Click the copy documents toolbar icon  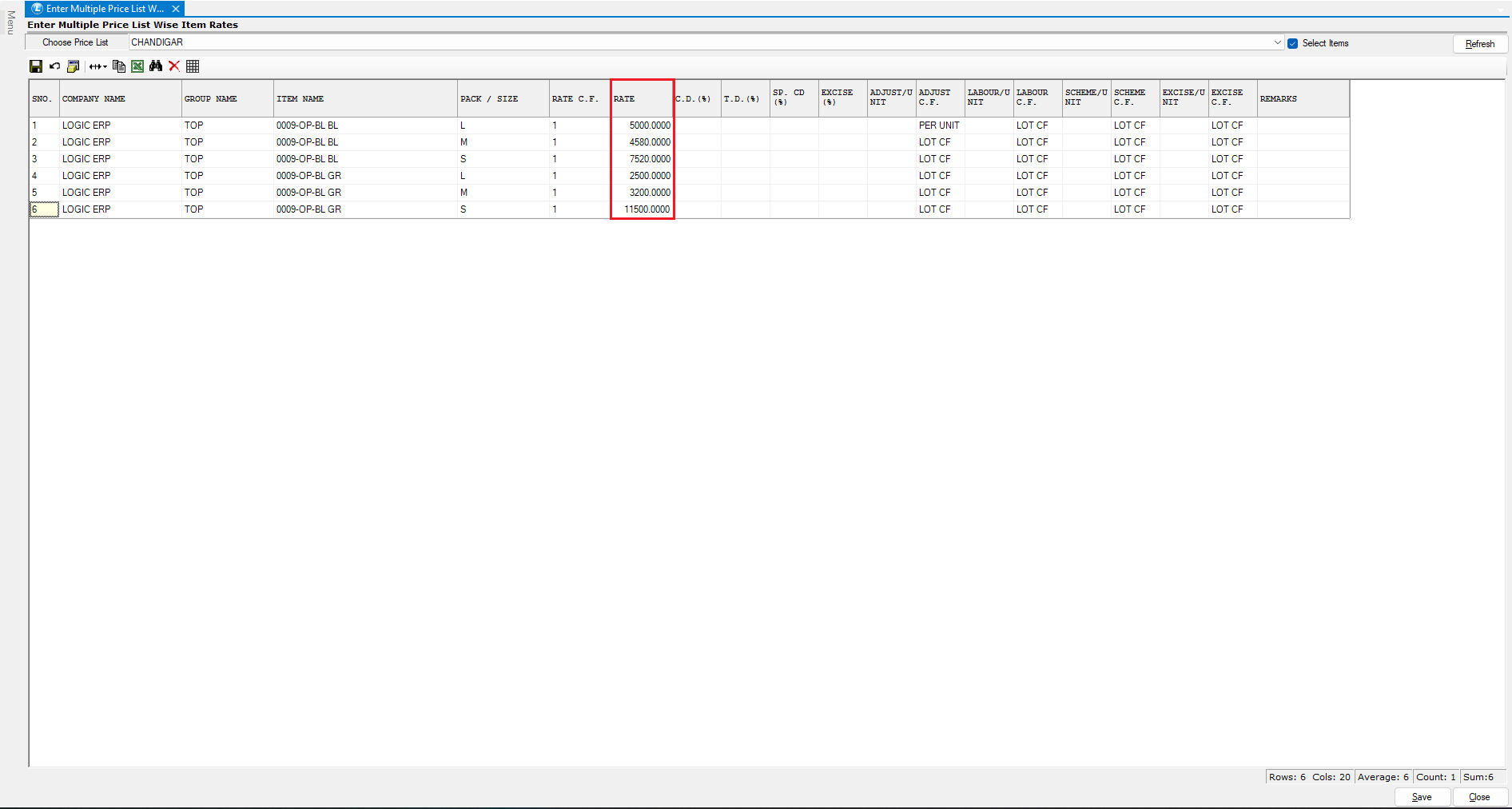(x=119, y=66)
